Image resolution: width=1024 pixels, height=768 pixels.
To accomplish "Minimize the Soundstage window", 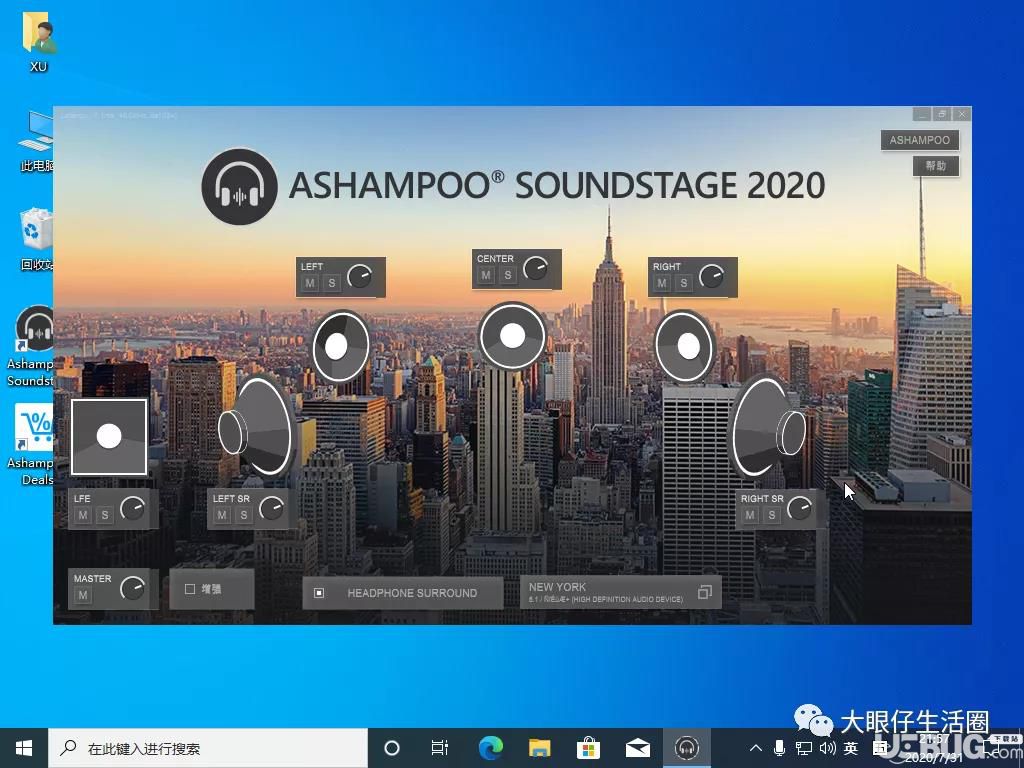I will pyautogui.click(x=921, y=114).
